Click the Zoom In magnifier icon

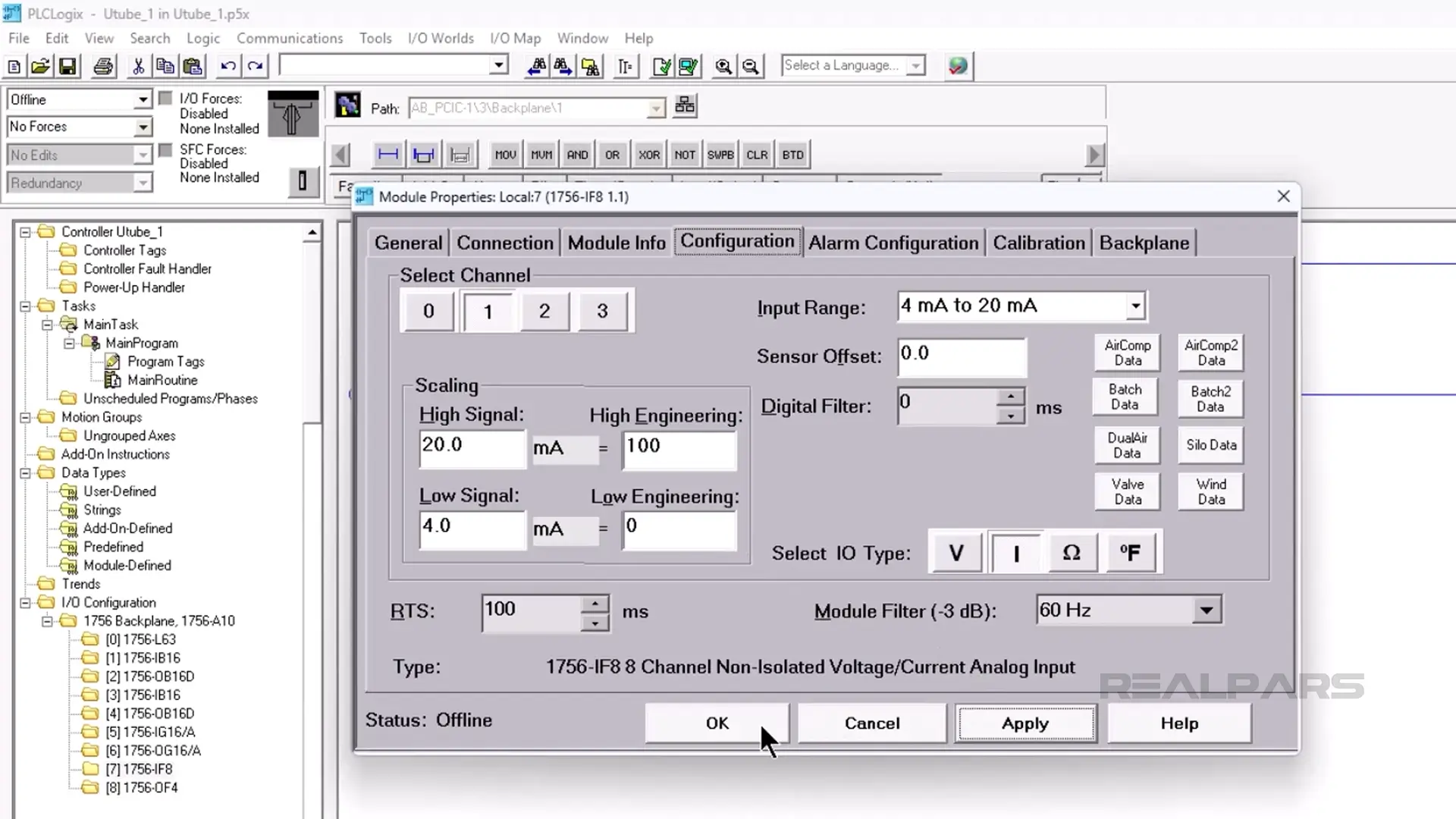pos(723,67)
